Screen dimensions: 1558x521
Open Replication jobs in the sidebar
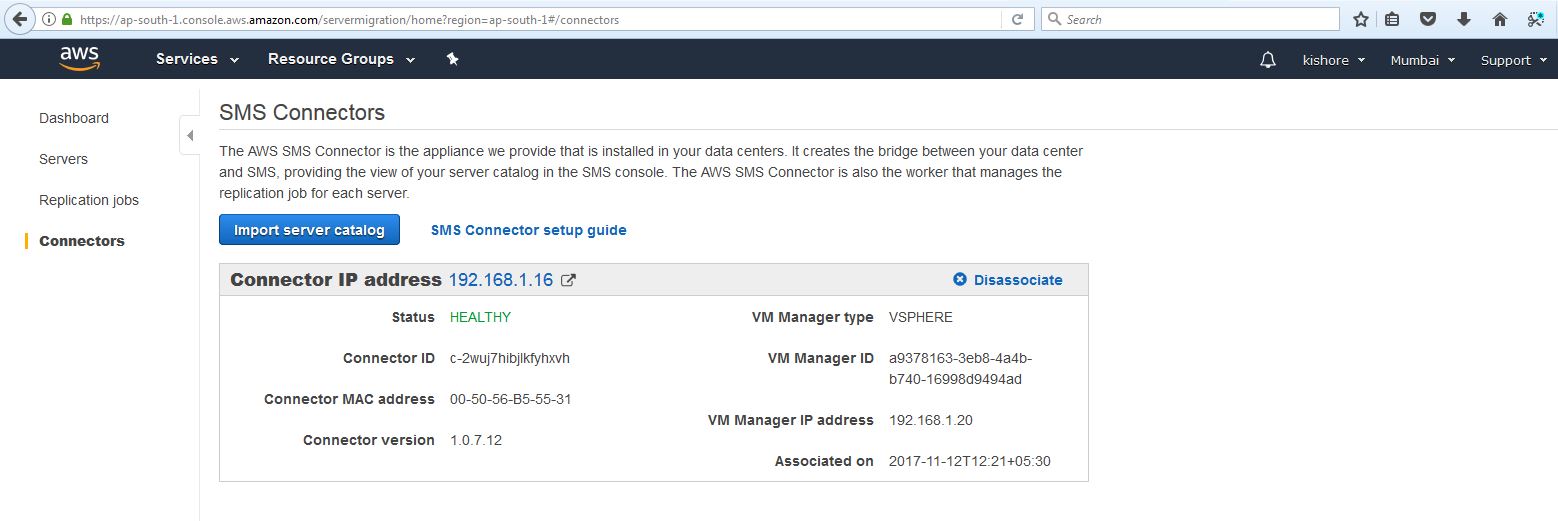pos(89,200)
